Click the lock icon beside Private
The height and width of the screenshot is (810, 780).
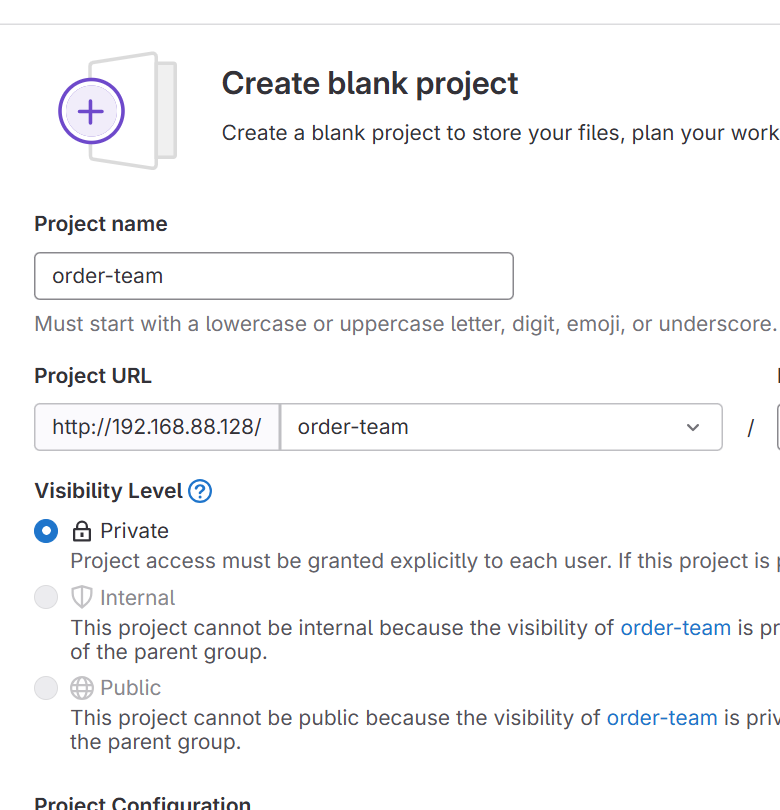[81, 531]
